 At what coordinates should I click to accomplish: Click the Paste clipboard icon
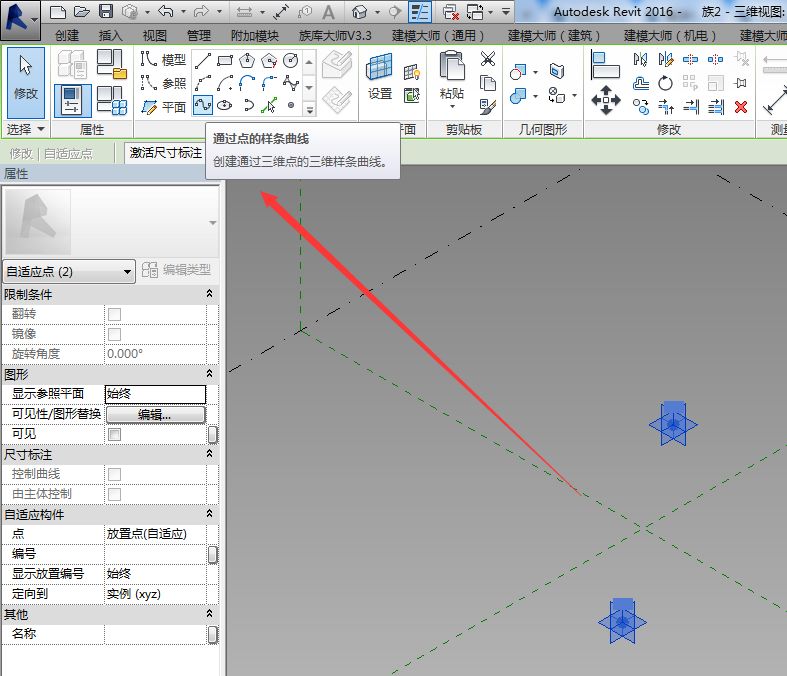(x=452, y=65)
